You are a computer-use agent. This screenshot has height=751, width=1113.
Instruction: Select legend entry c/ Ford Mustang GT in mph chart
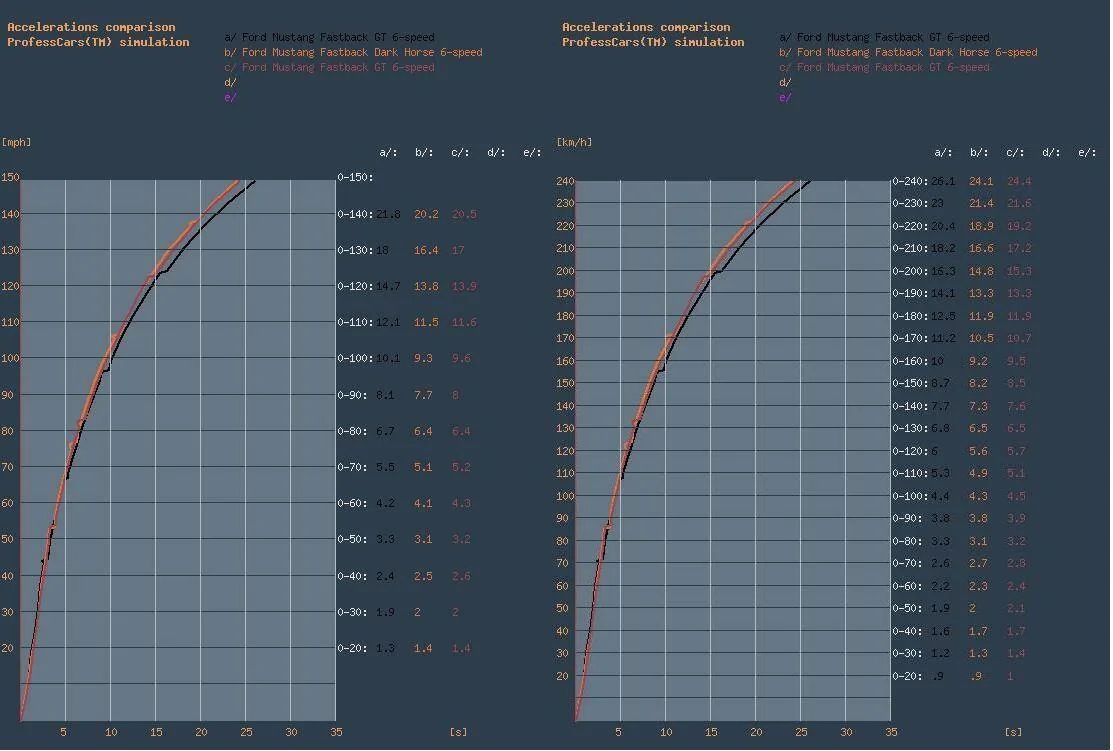[329, 67]
